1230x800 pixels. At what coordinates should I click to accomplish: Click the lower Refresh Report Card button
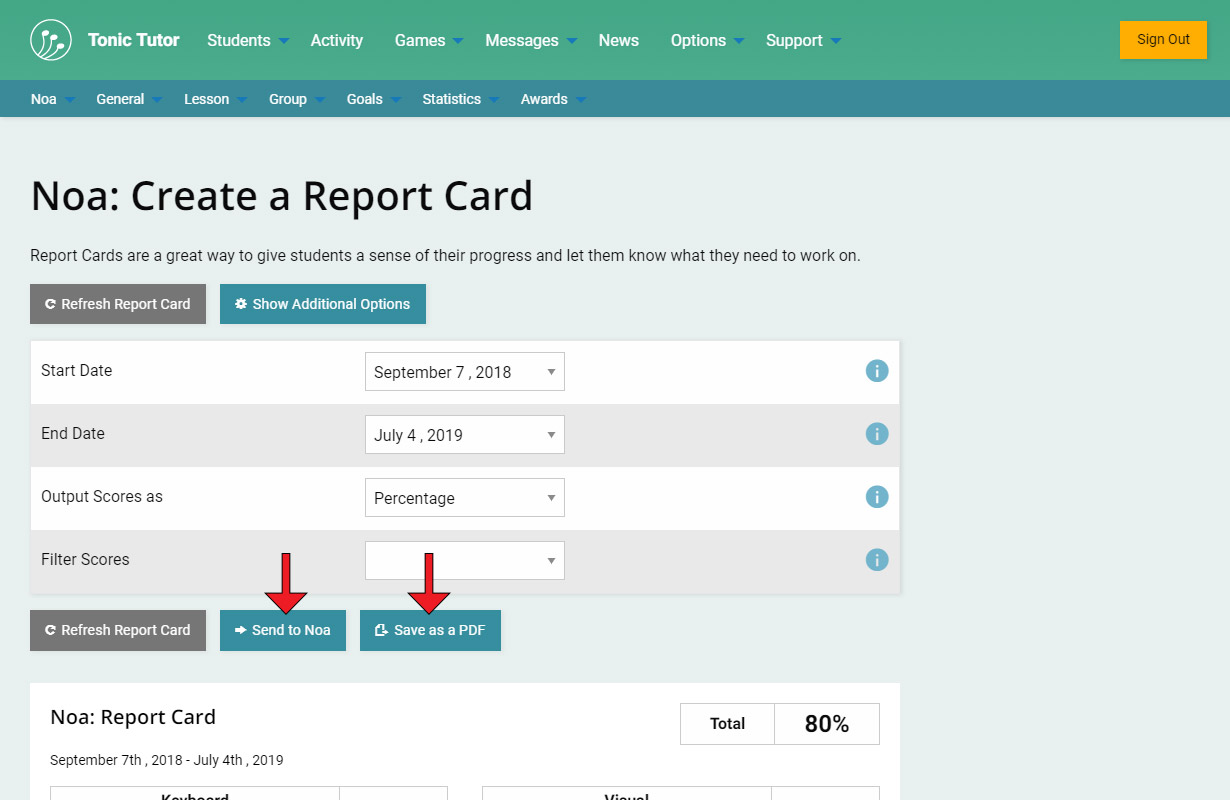118,631
